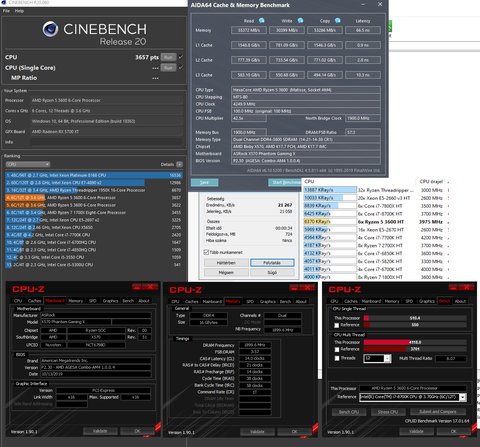
Task: Click Validate in the CPU-Z Mainboard window
Action: [x=100, y=431]
